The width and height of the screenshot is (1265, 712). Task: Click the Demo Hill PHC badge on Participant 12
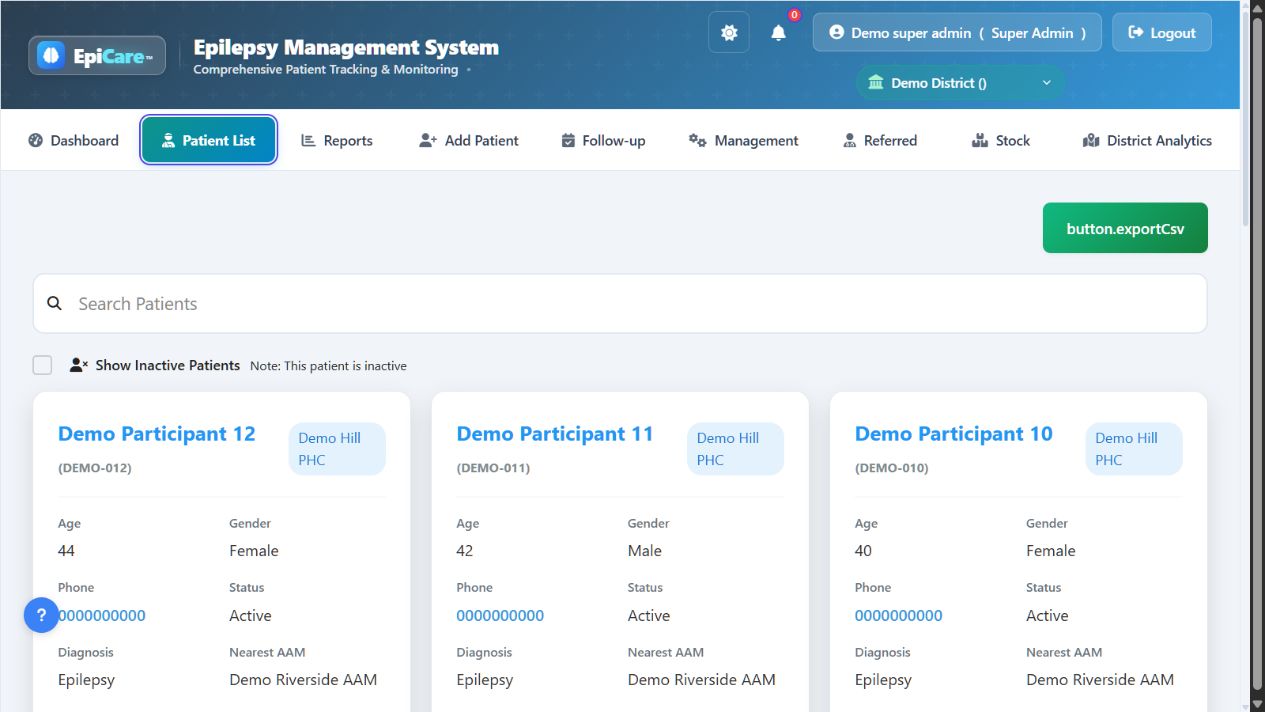click(337, 449)
